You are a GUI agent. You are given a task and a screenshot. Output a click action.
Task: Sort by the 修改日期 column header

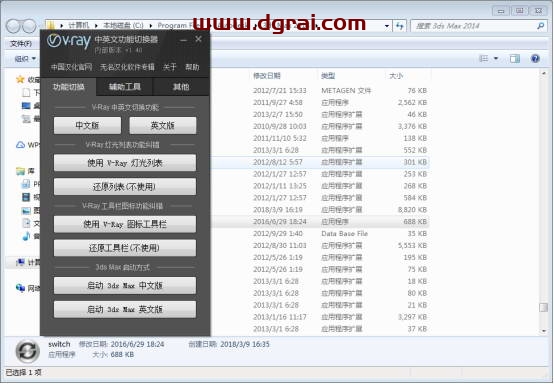click(x=267, y=76)
